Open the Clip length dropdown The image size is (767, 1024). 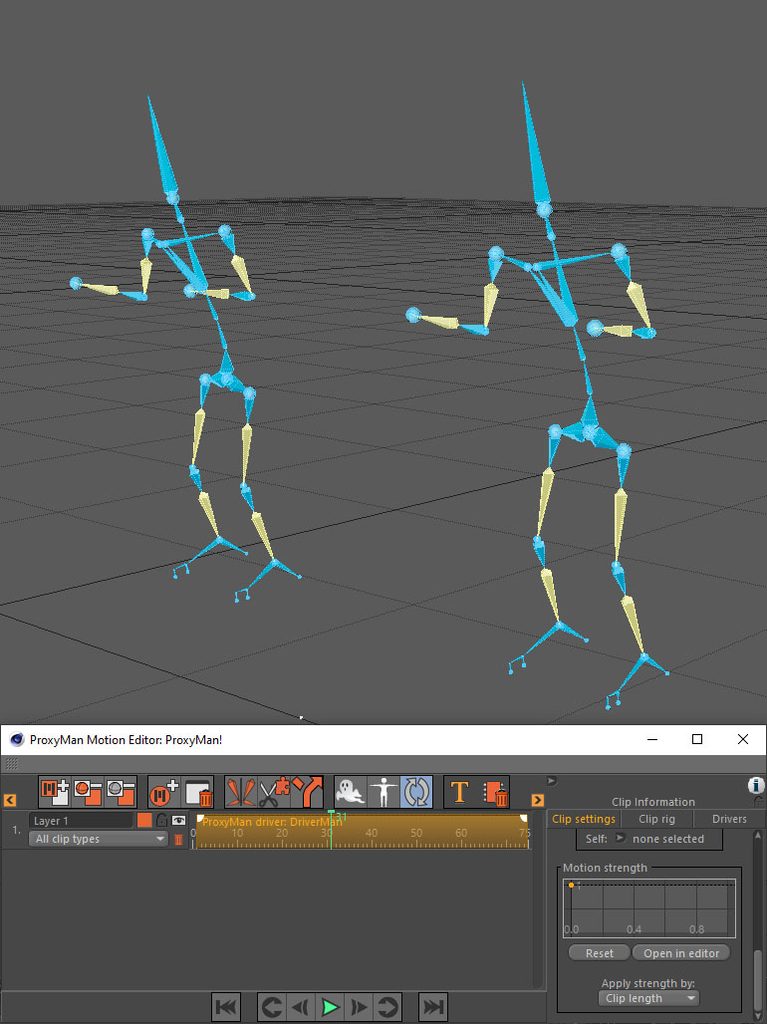649,999
